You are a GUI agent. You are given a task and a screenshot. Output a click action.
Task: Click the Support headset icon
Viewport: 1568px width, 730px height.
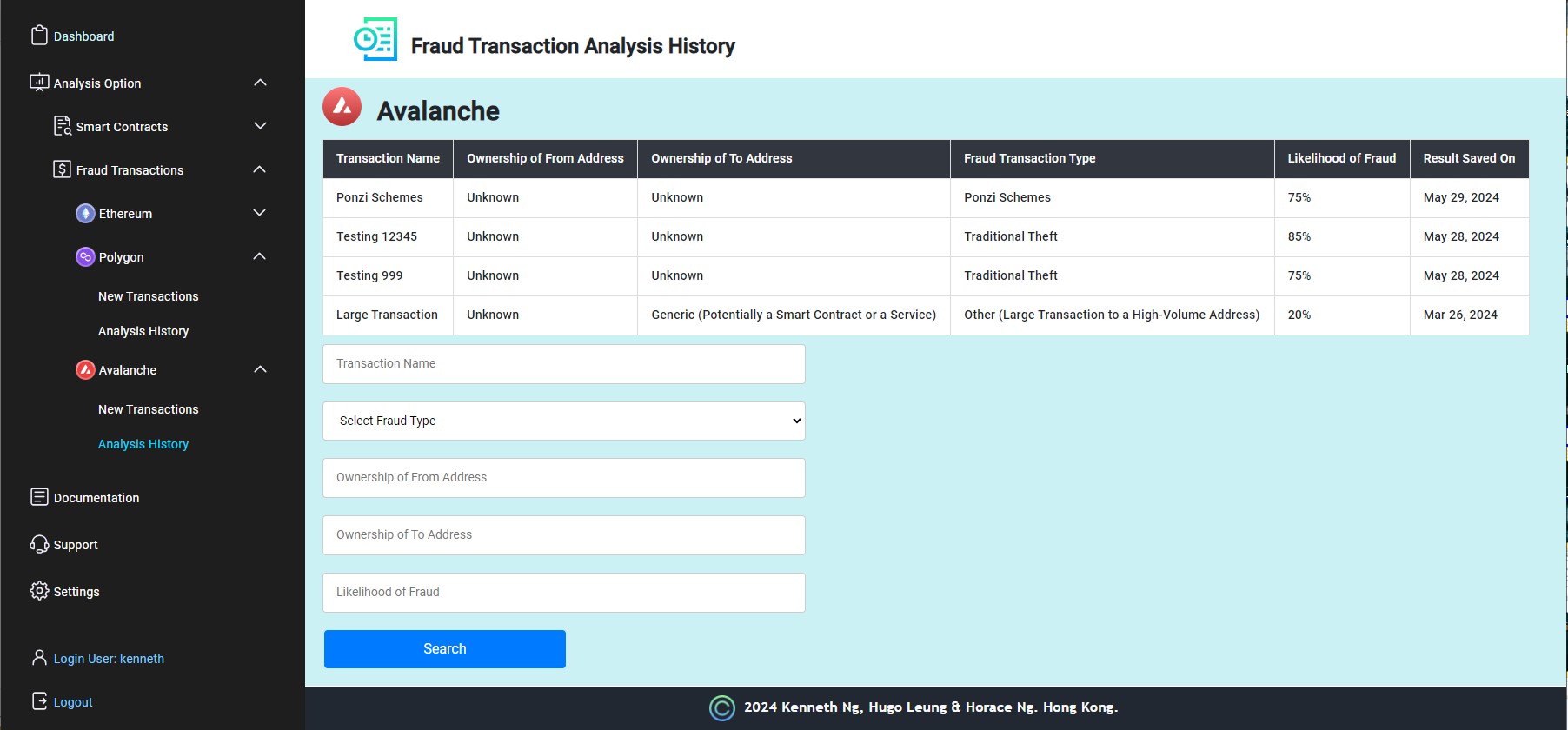(39, 544)
